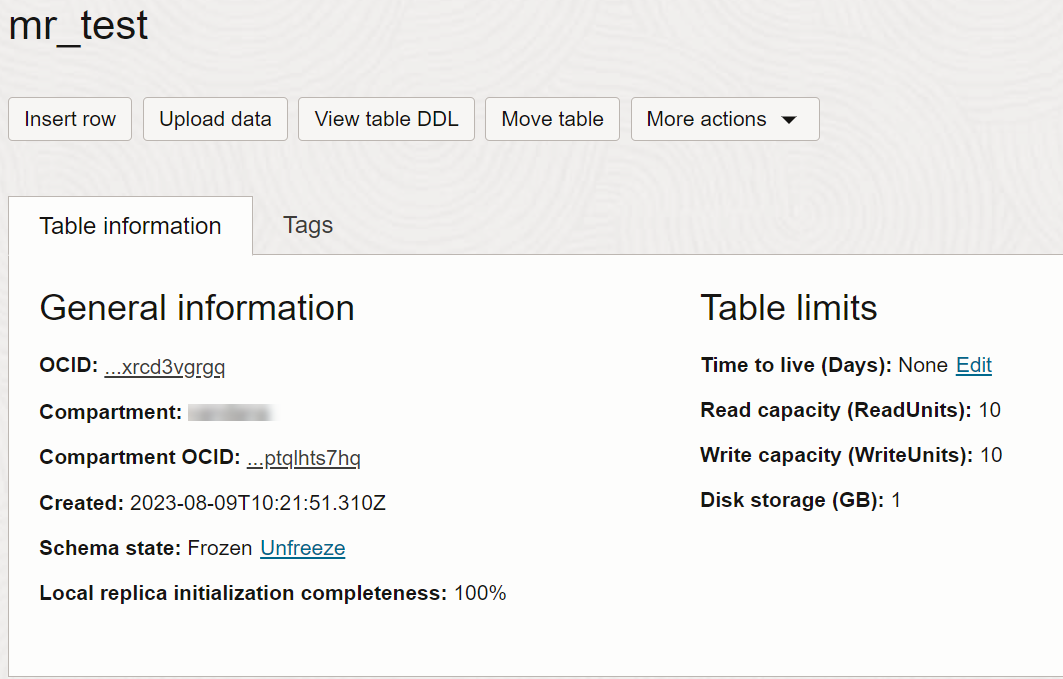
Task: Click the blurred Compartment name value
Action: pyautogui.click(x=231, y=412)
